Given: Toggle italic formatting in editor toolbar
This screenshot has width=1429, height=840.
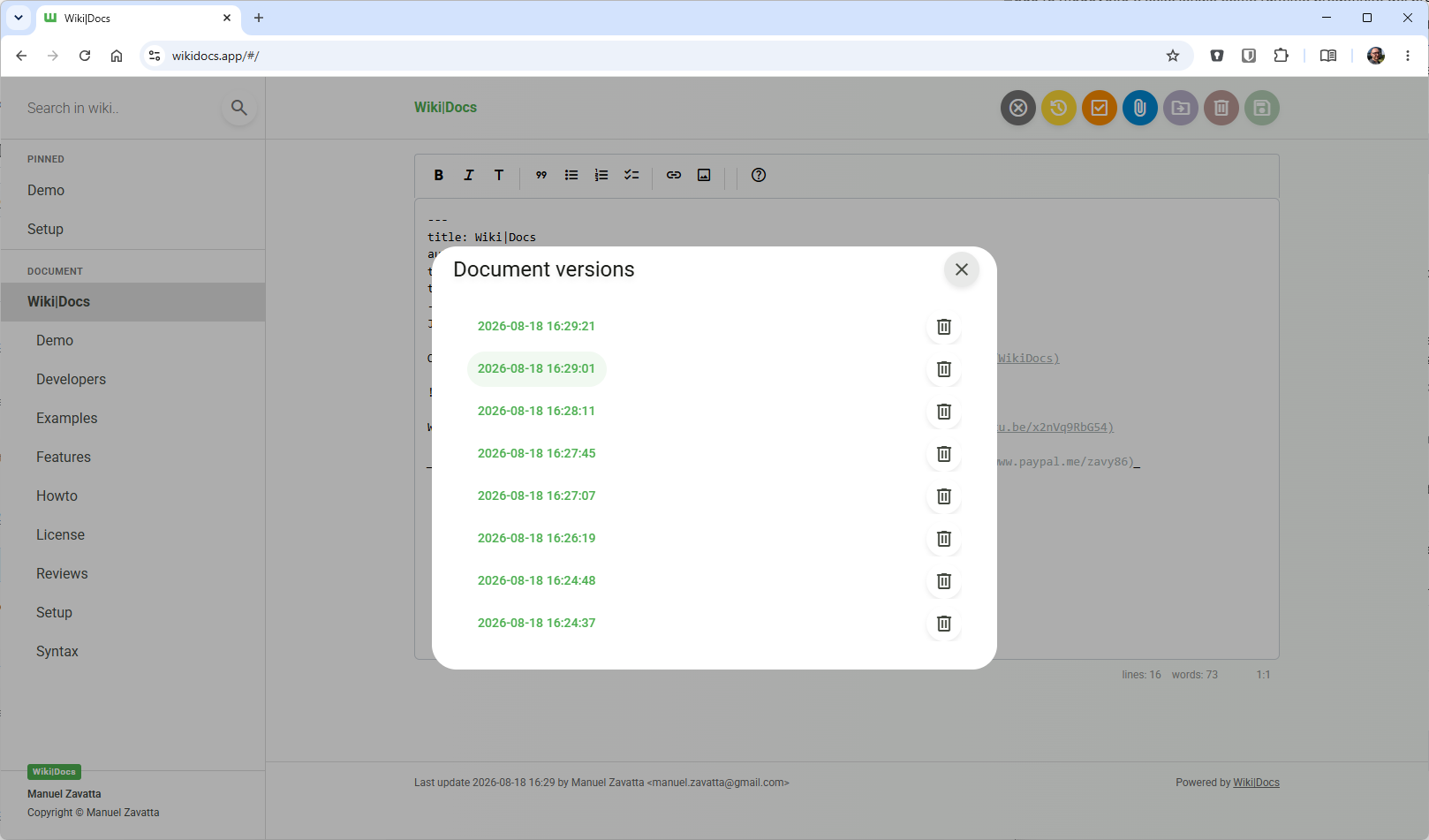Looking at the screenshot, I should [x=469, y=175].
